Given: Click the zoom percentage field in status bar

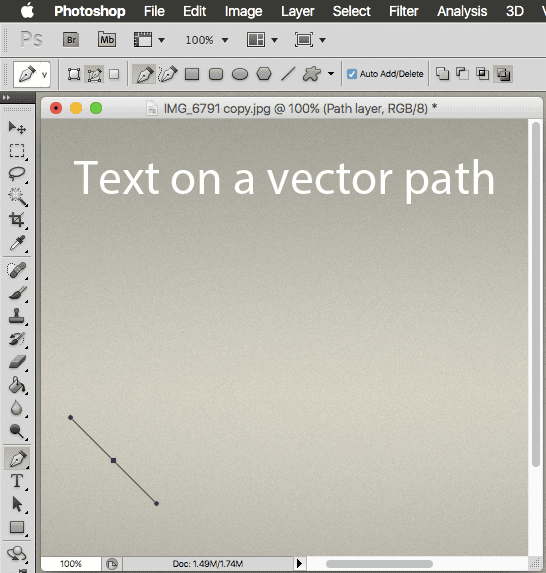Looking at the screenshot, I should [71, 563].
